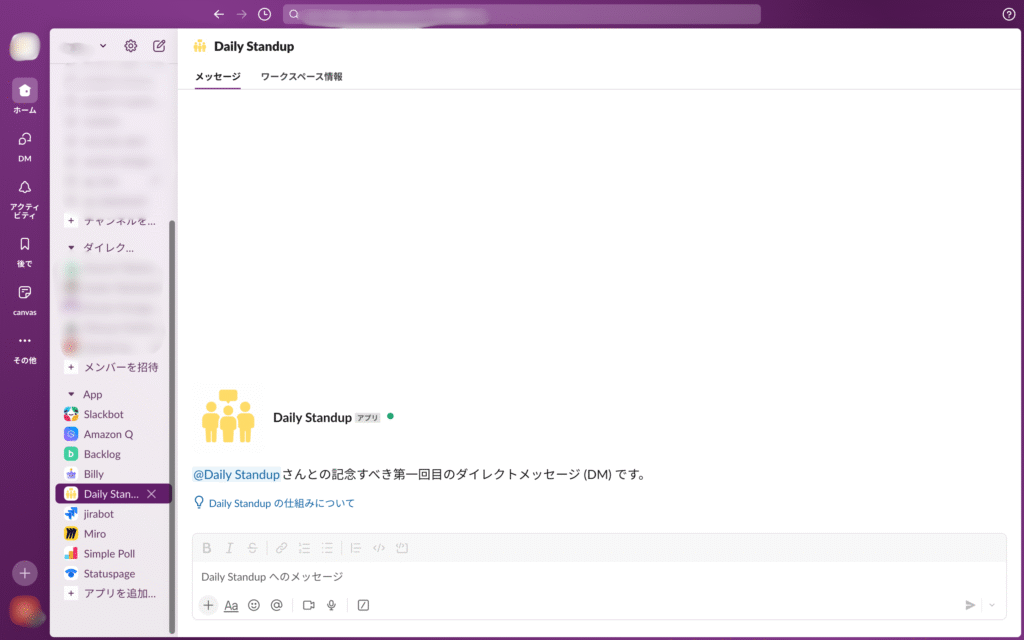Go forward with the right arrow
The width and height of the screenshot is (1024, 640).
pos(242,14)
